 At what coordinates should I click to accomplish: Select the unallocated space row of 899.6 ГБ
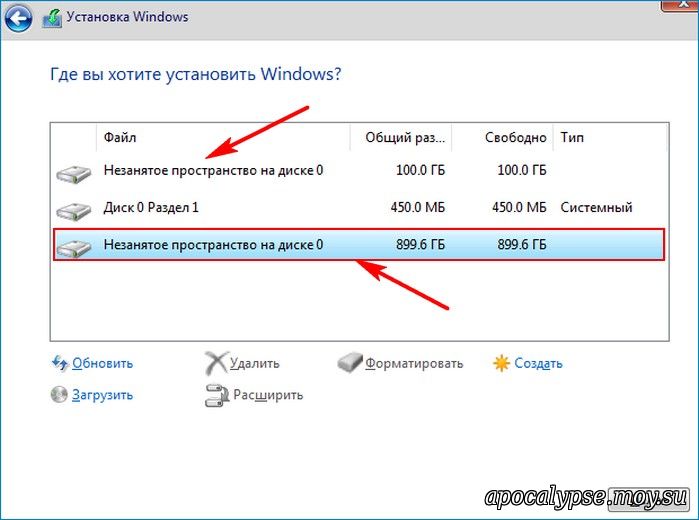click(359, 244)
